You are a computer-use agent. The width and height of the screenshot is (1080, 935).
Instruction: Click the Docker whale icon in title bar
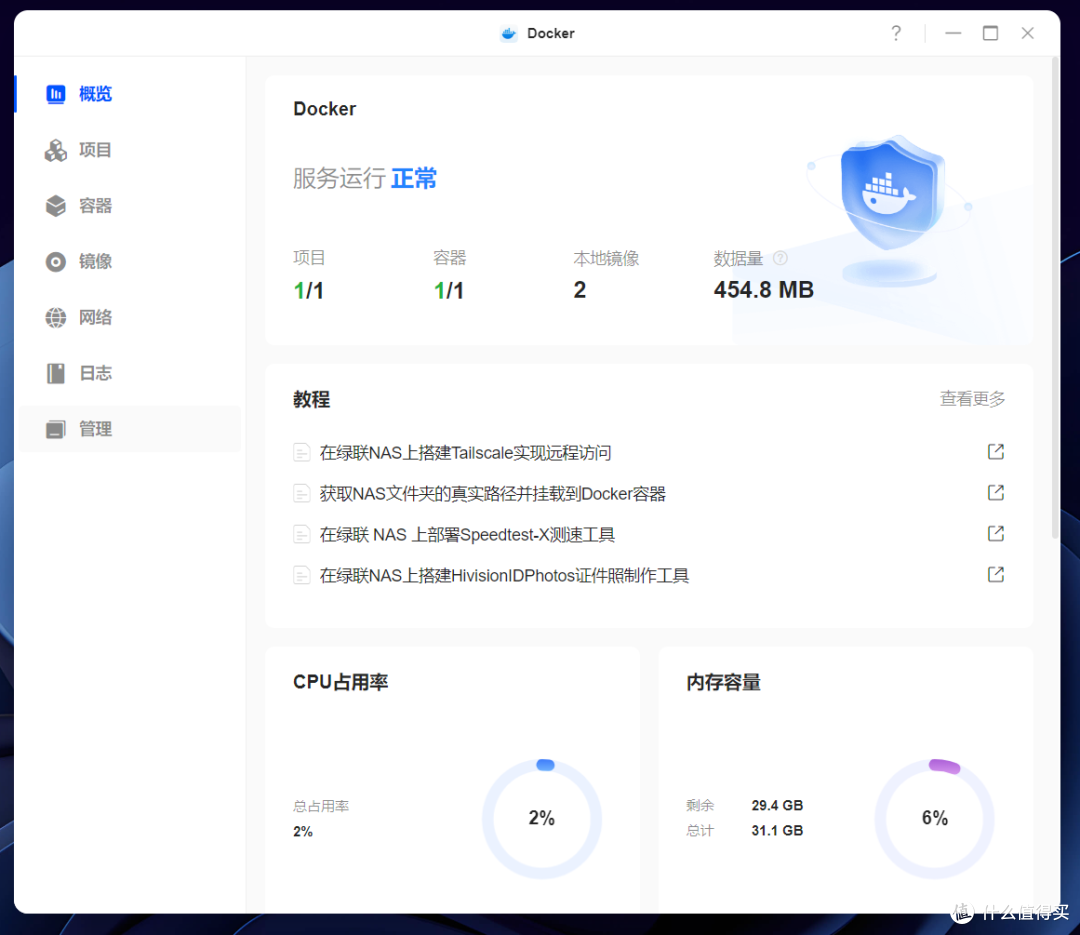click(x=508, y=33)
